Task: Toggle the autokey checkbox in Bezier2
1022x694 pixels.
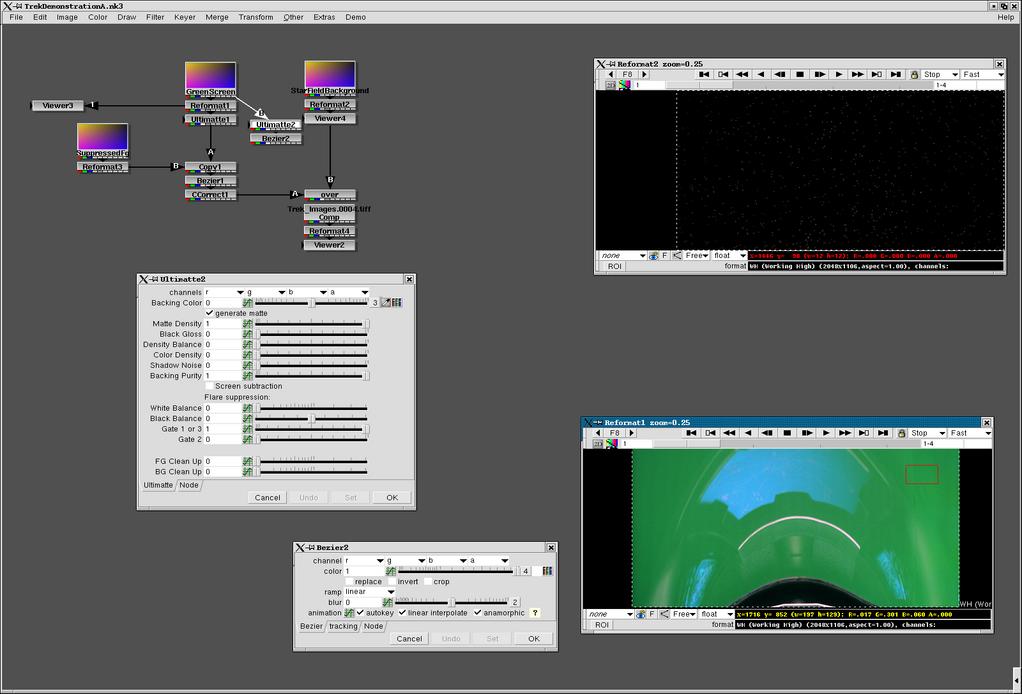Action: [361, 613]
